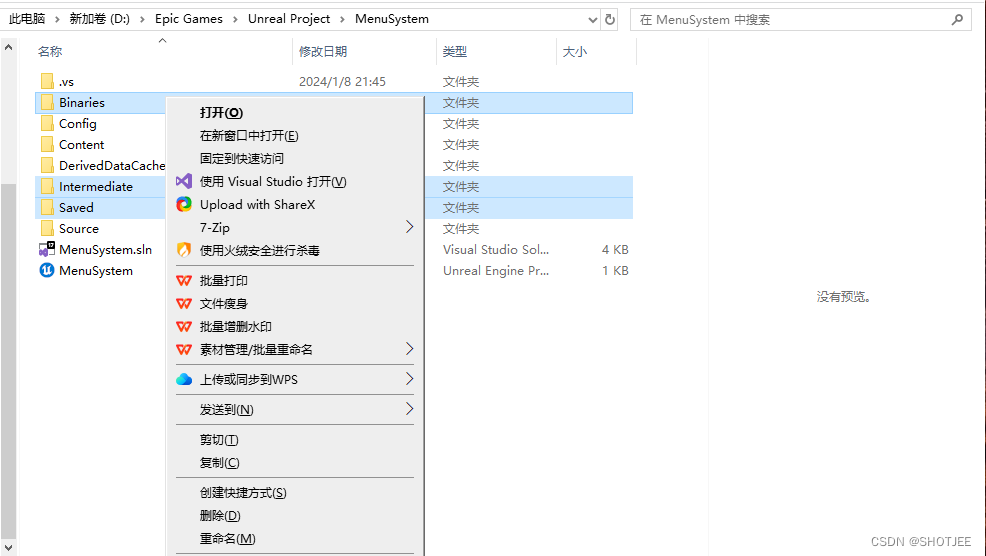
Task: Click the WPS cloud icon for upload
Action: [184, 379]
